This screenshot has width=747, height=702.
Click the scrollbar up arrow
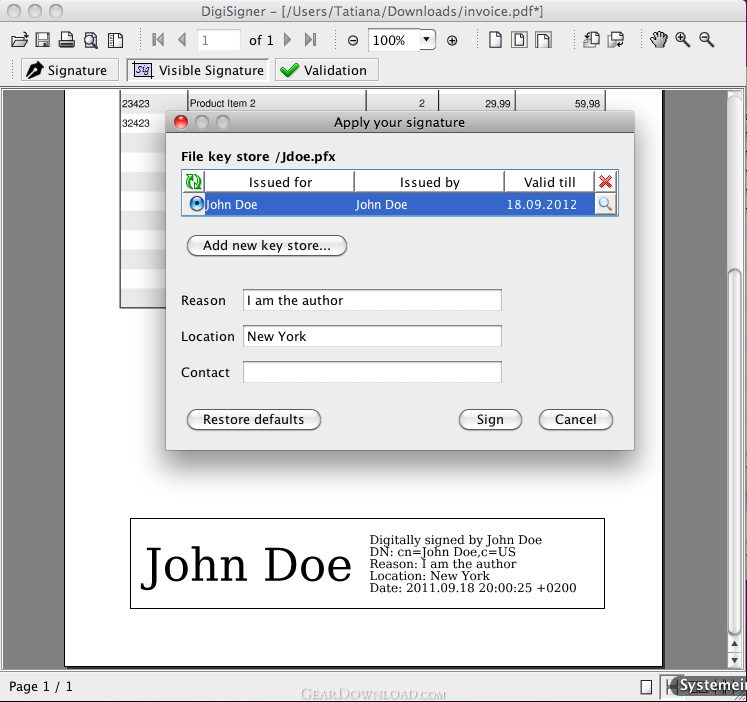click(734, 644)
